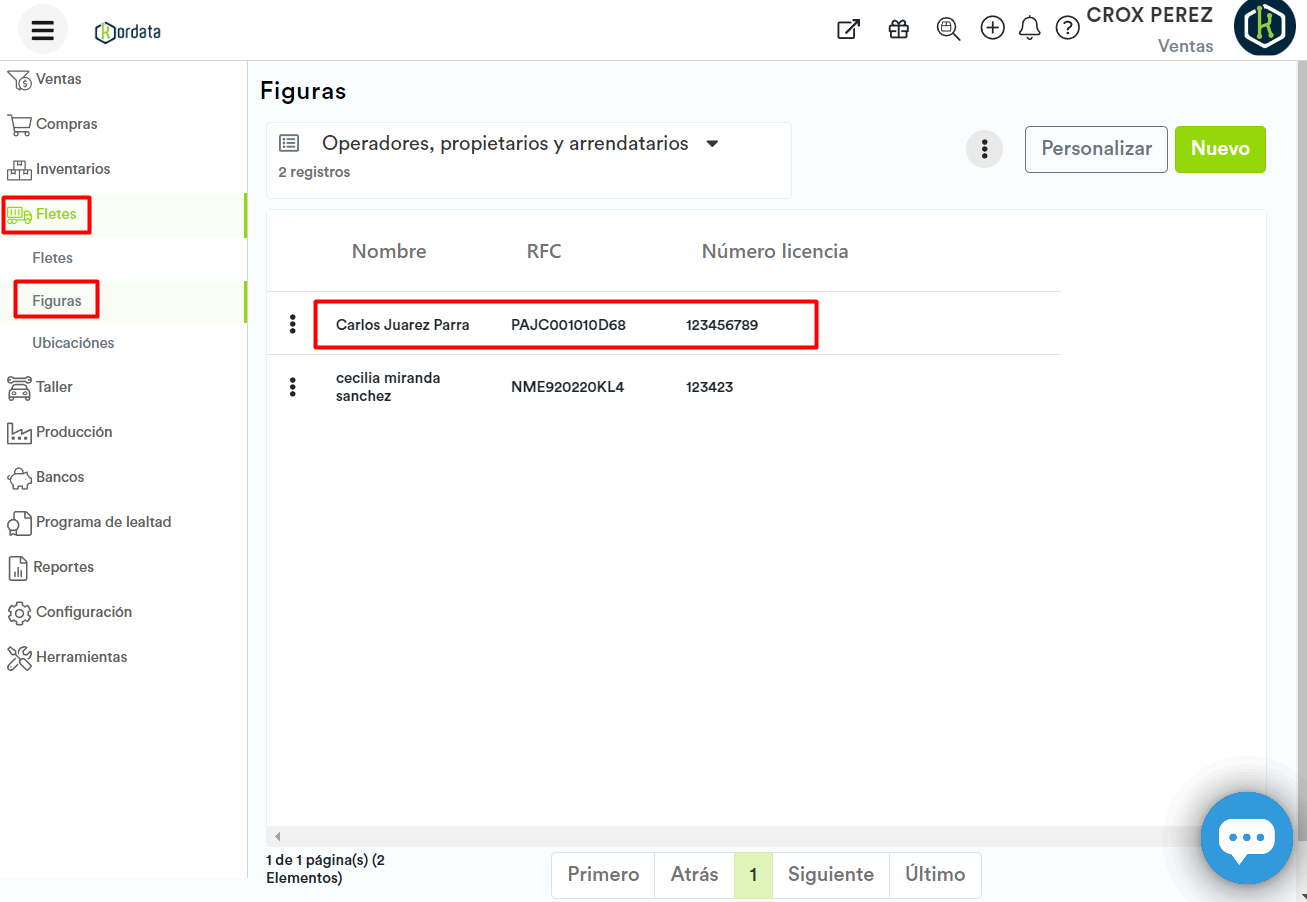Open the chat support bubble

1246,838
